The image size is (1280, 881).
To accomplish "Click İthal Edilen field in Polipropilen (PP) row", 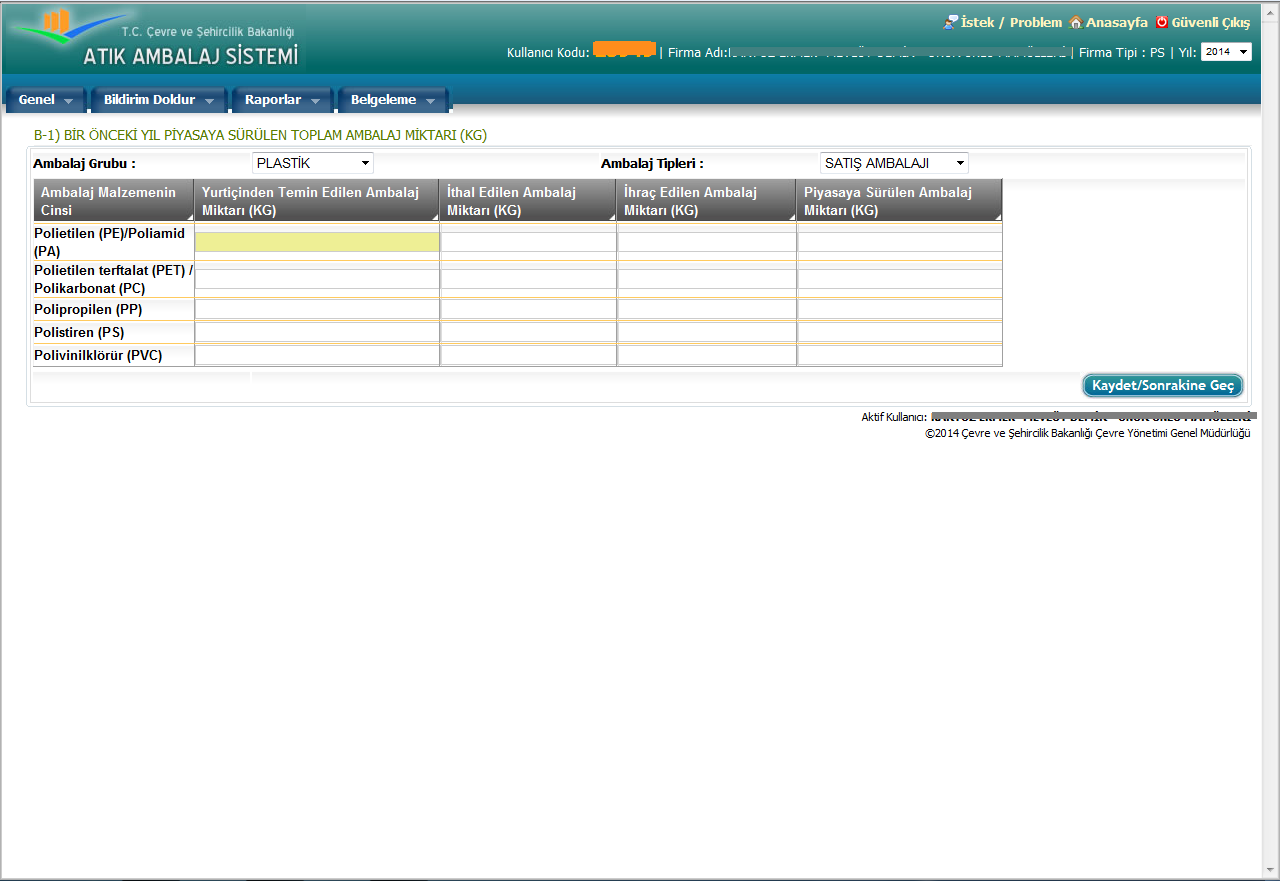I will click(528, 309).
